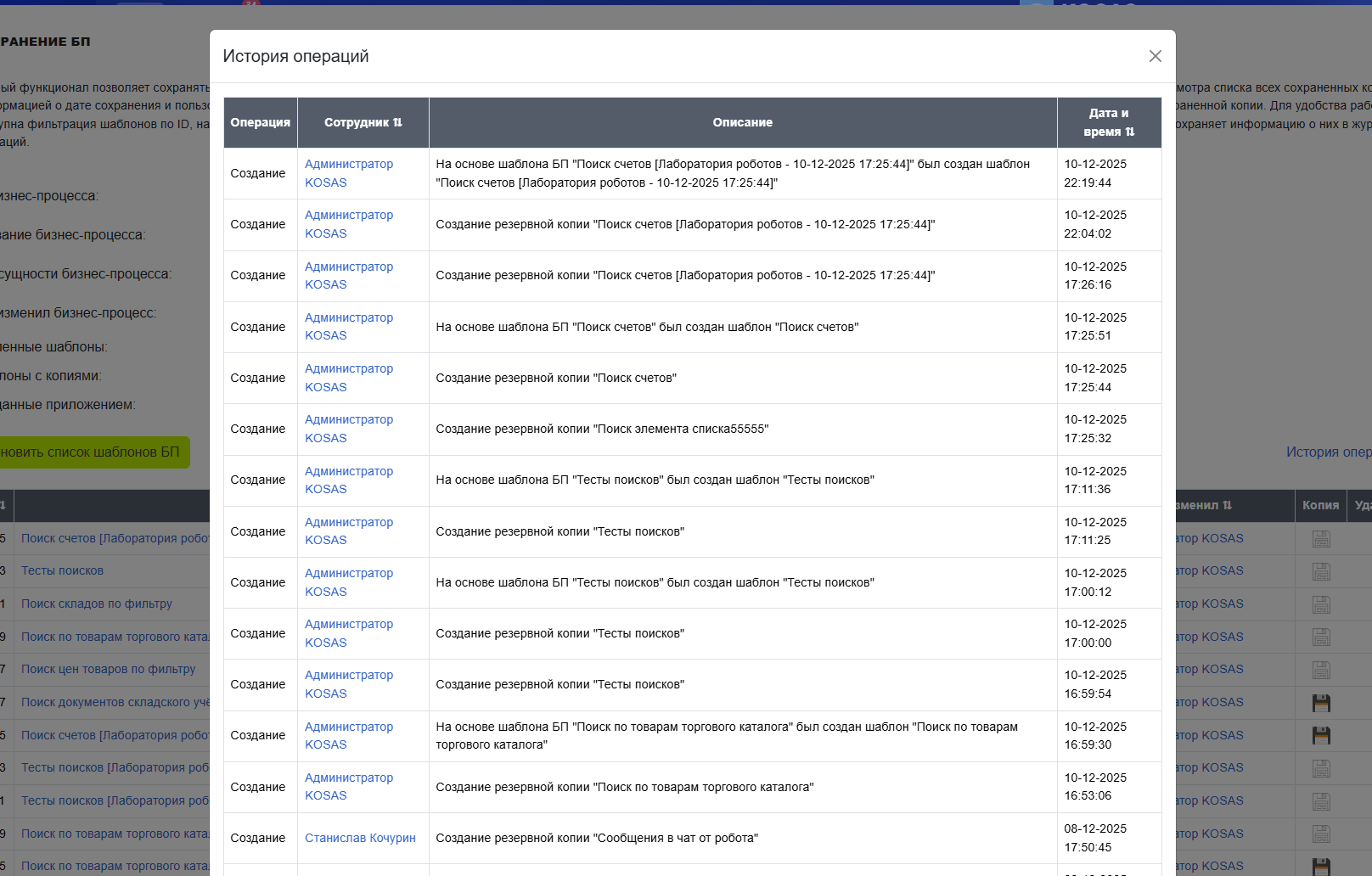This screenshot has width=1372, height=876.
Task: Click the date cell 10-12-2025 16:59:54
Action: (x=1109, y=684)
